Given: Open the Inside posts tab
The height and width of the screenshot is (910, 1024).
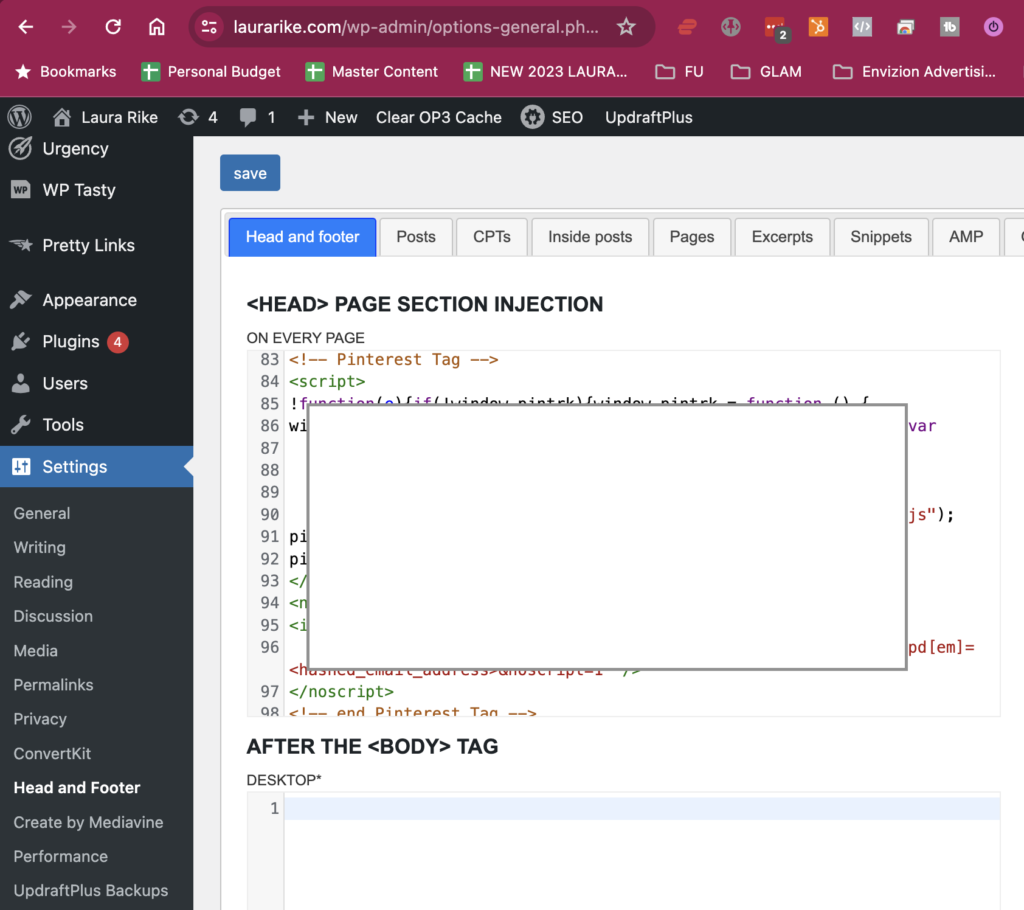Looking at the screenshot, I should coord(590,237).
